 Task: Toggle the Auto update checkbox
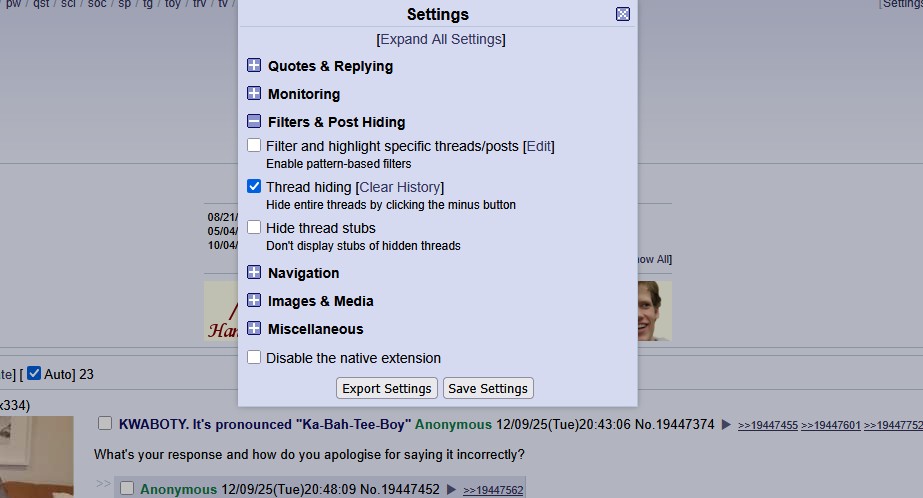[34, 373]
